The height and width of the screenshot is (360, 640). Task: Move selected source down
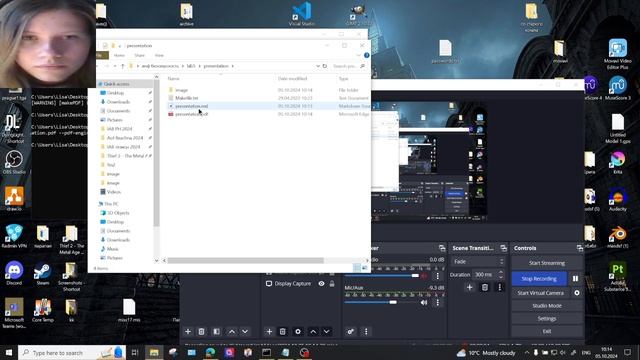coord(327,331)
